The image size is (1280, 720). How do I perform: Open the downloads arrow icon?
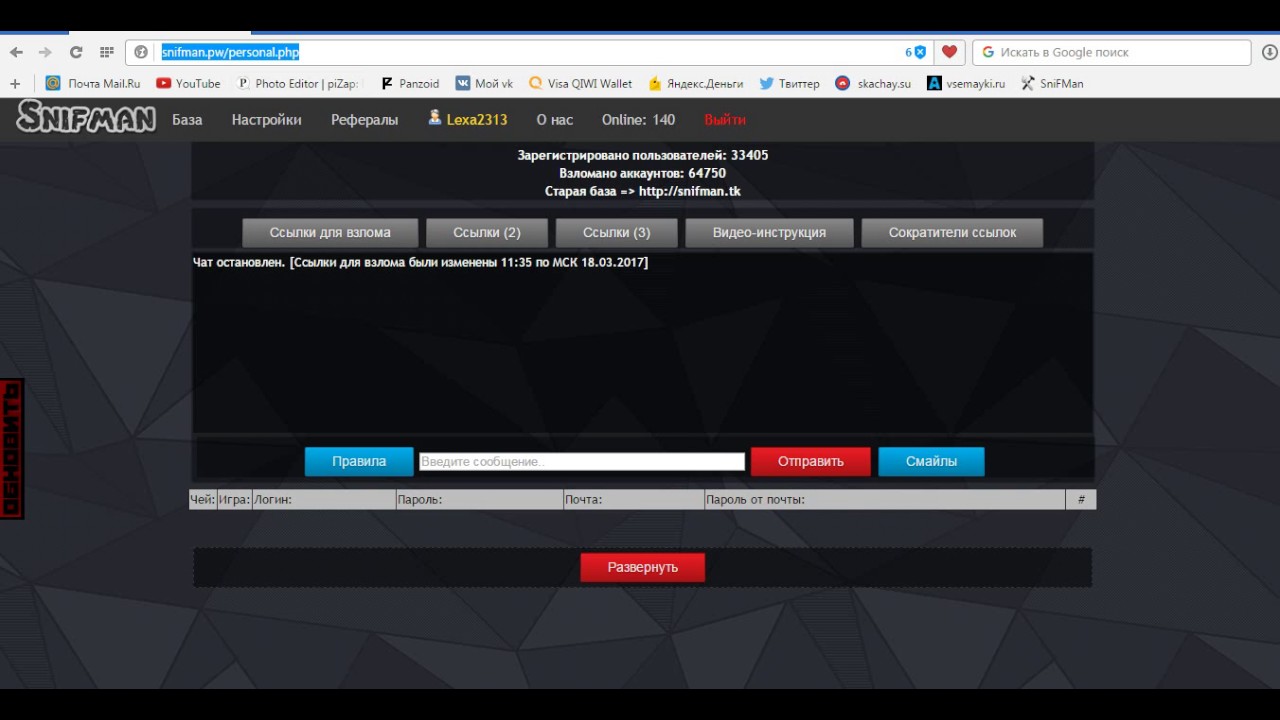click(1270, 52)
